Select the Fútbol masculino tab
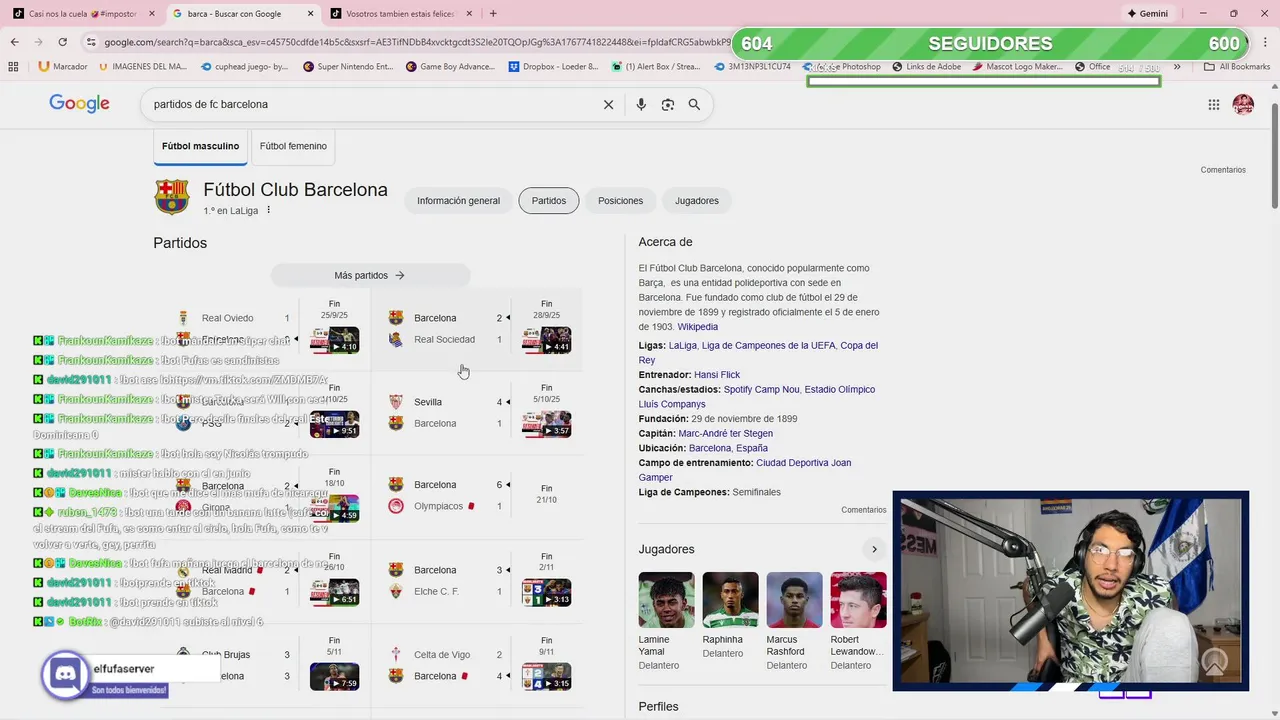 200,146
